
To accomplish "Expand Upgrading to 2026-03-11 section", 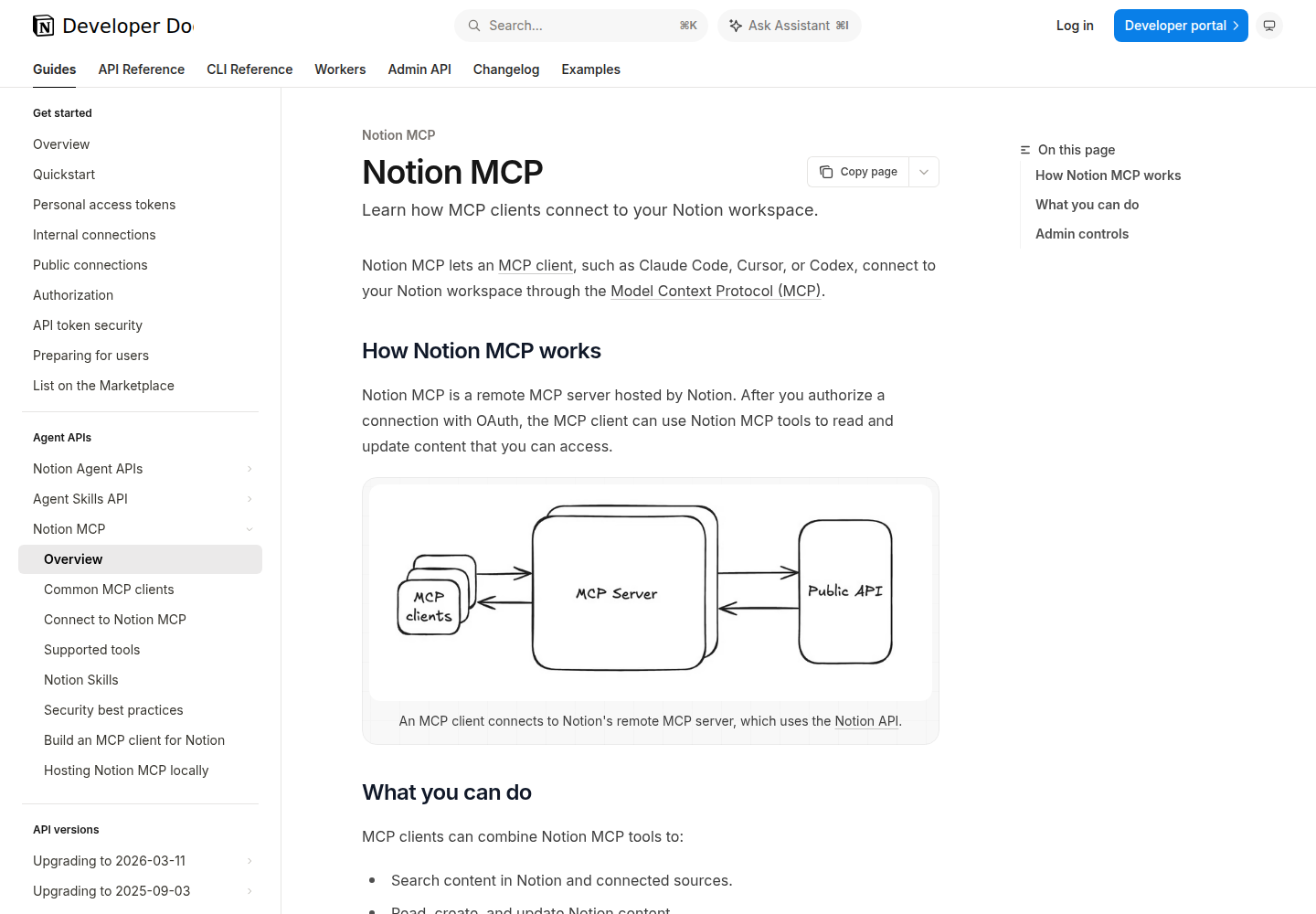I will tap(249, 861).
